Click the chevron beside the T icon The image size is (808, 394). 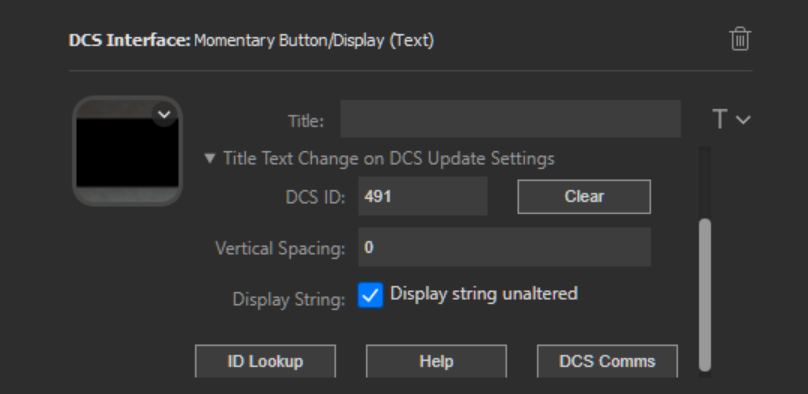[x=743, y=120]
